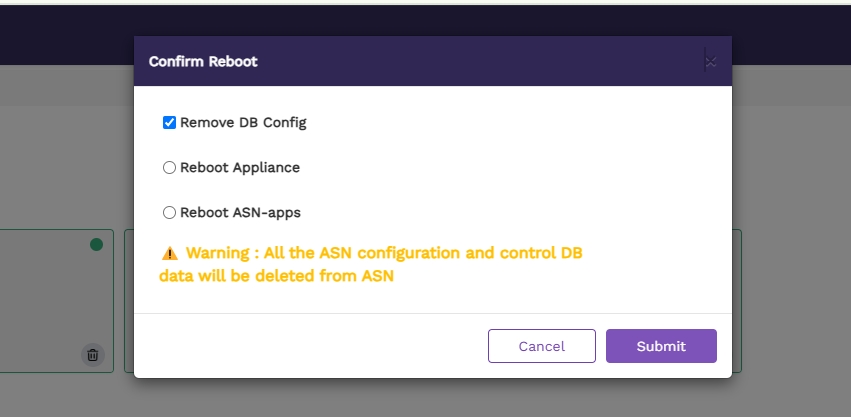Click the trash delete icon on card

tap(92, 354)
